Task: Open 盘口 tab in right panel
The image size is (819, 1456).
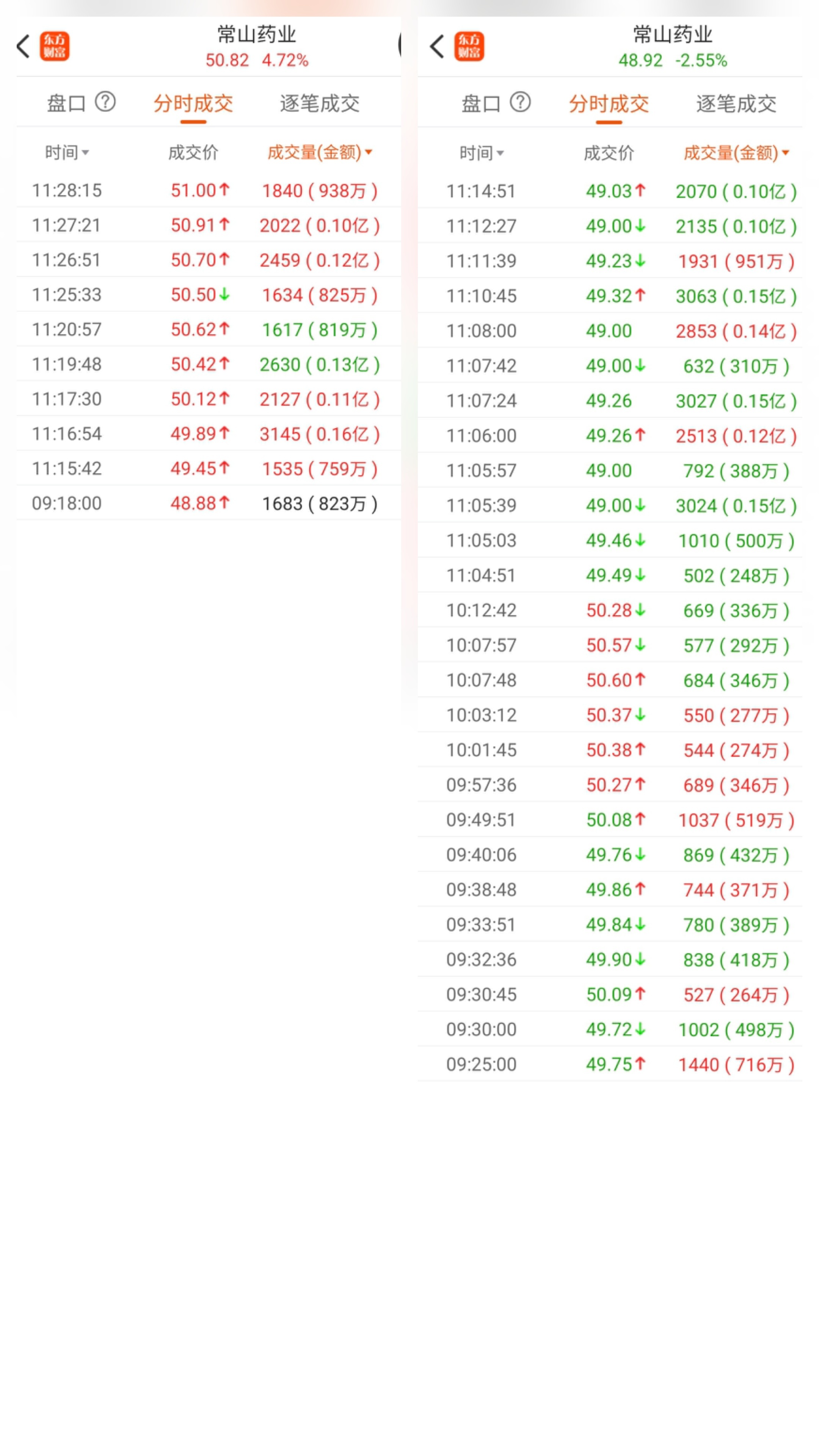Action: (x=480, y=104)
